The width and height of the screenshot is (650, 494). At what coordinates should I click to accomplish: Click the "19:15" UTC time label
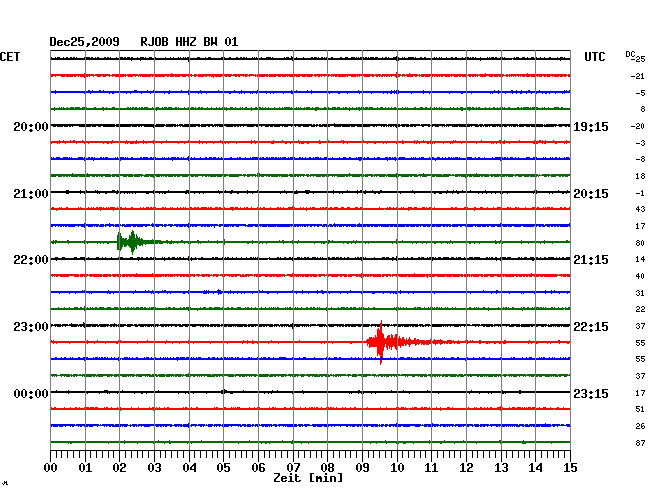coord(591,127)
